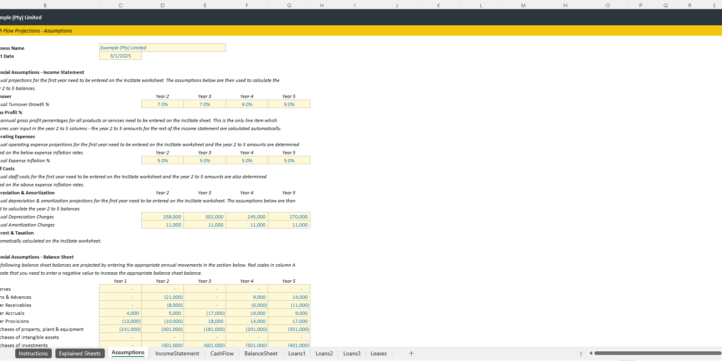
Task: Select depreciation charge cell 302,000
Action: tap(204, 216)
